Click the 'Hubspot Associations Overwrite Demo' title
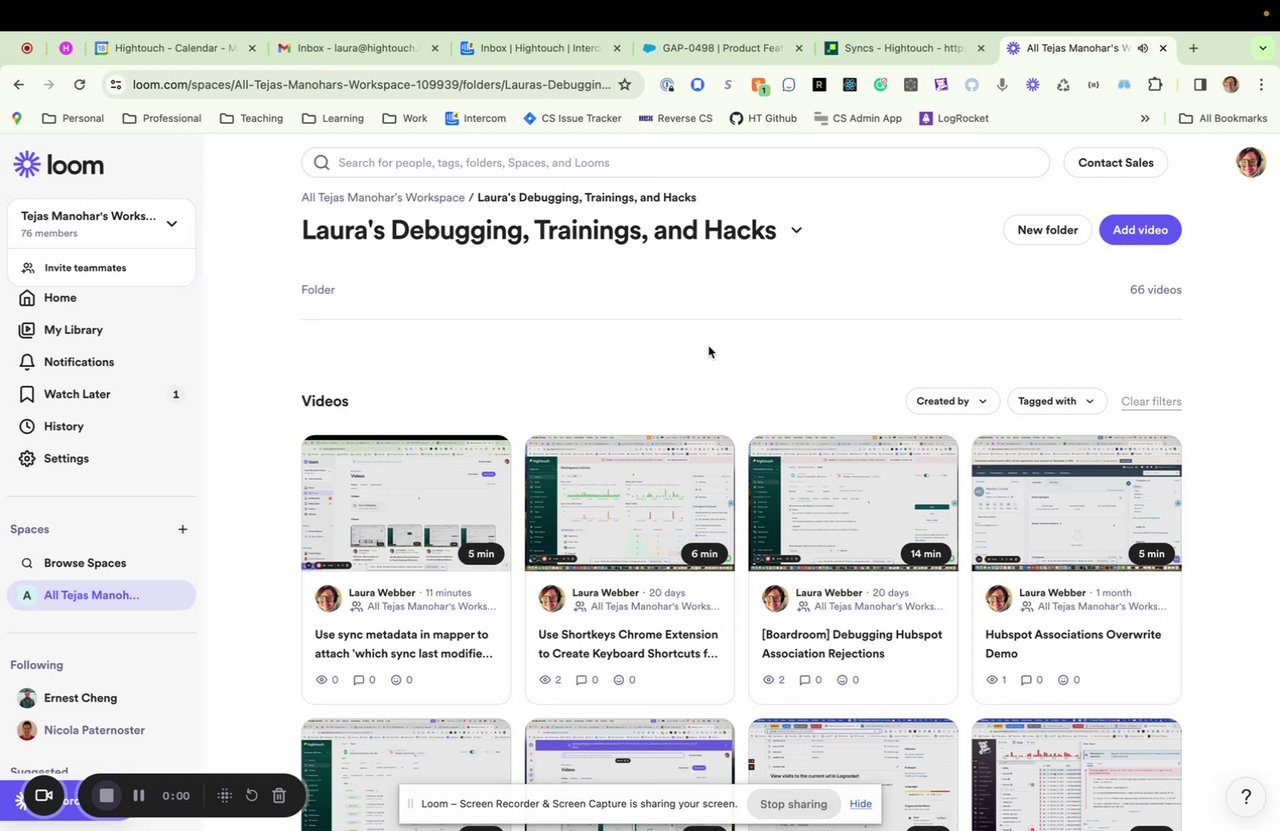1280x831 pixels. tap(1073, 644)
